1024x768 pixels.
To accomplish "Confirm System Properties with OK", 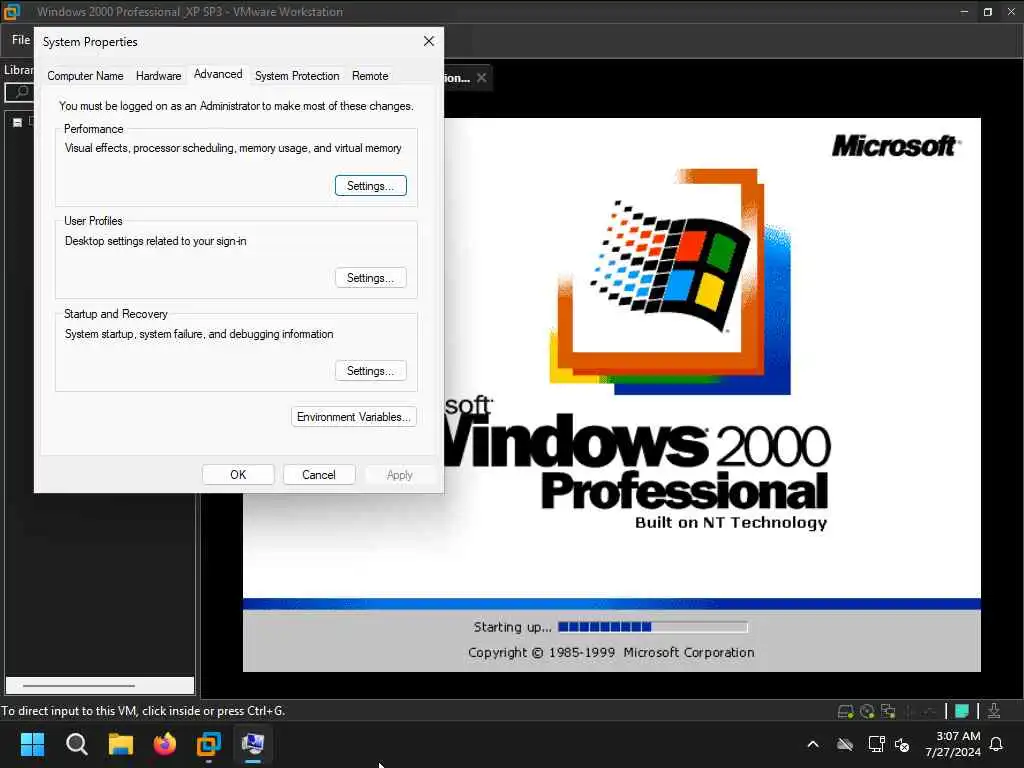I will [x=238, y=475].
